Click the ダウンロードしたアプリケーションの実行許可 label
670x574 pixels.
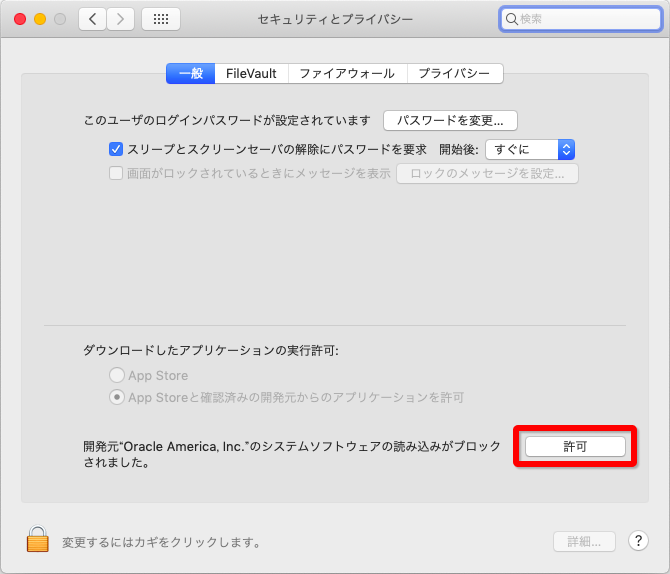click(x=211, y=350)
